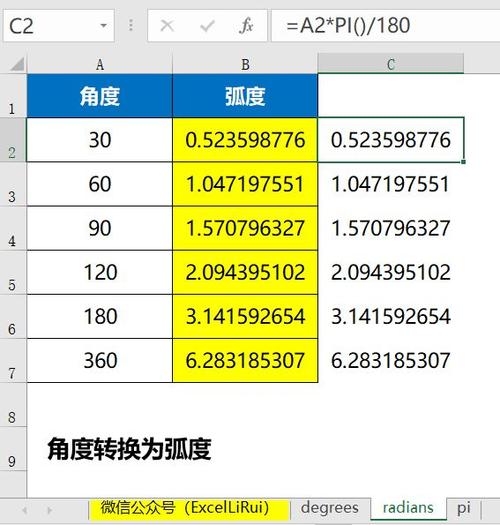Viewport: 500px width, 525px height.
Task: Select cell C6 with 3.141592654
Action: click(x=391, y=316)
